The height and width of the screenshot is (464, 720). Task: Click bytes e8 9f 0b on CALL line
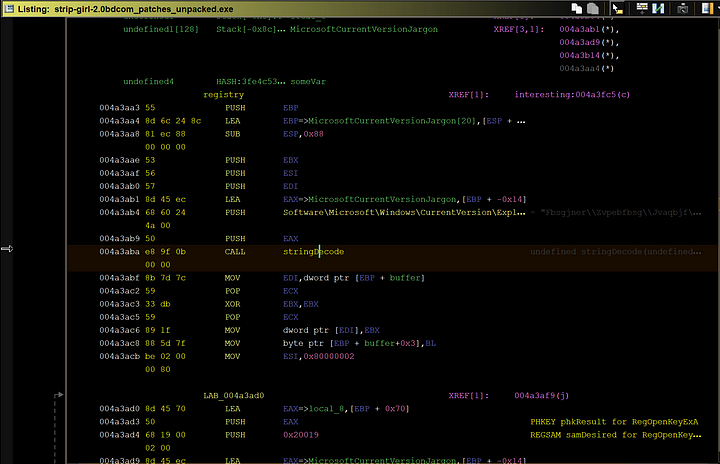click(165, 252)
